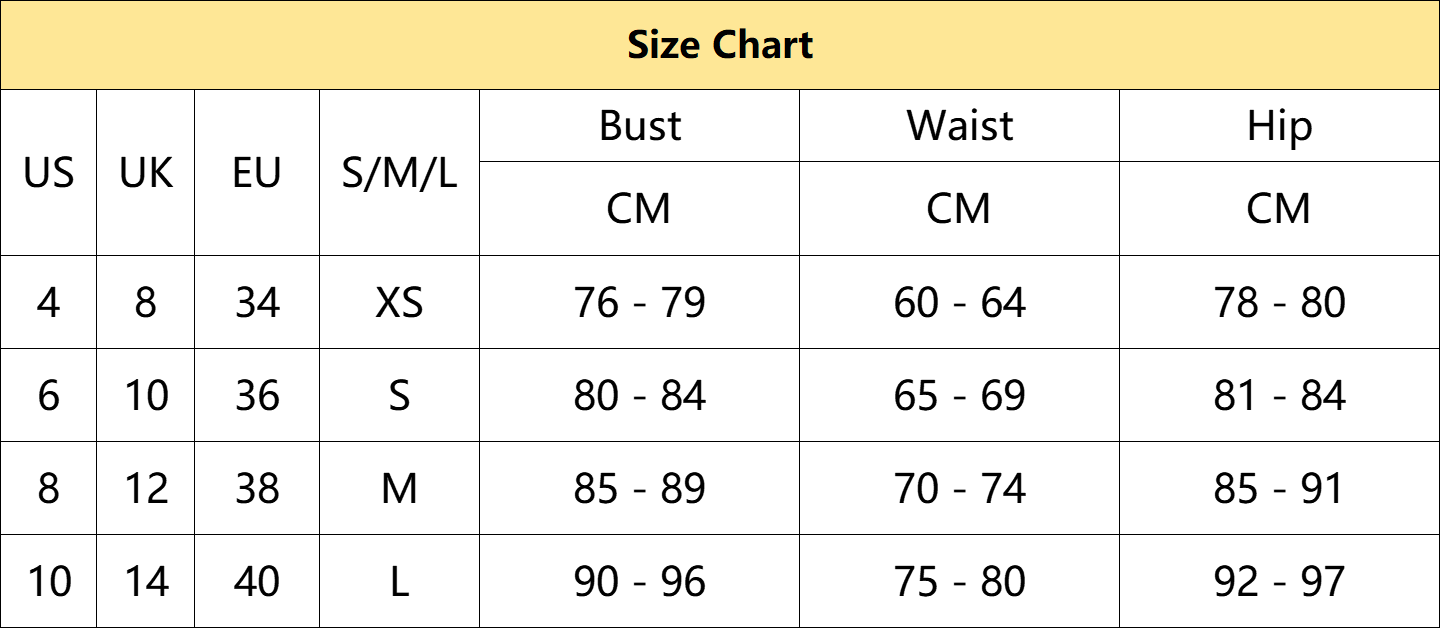The width and height of the screenshot is (1440, 629).
Task: Click waist measurement 65 - 69
Action: (x=959, y=395)
